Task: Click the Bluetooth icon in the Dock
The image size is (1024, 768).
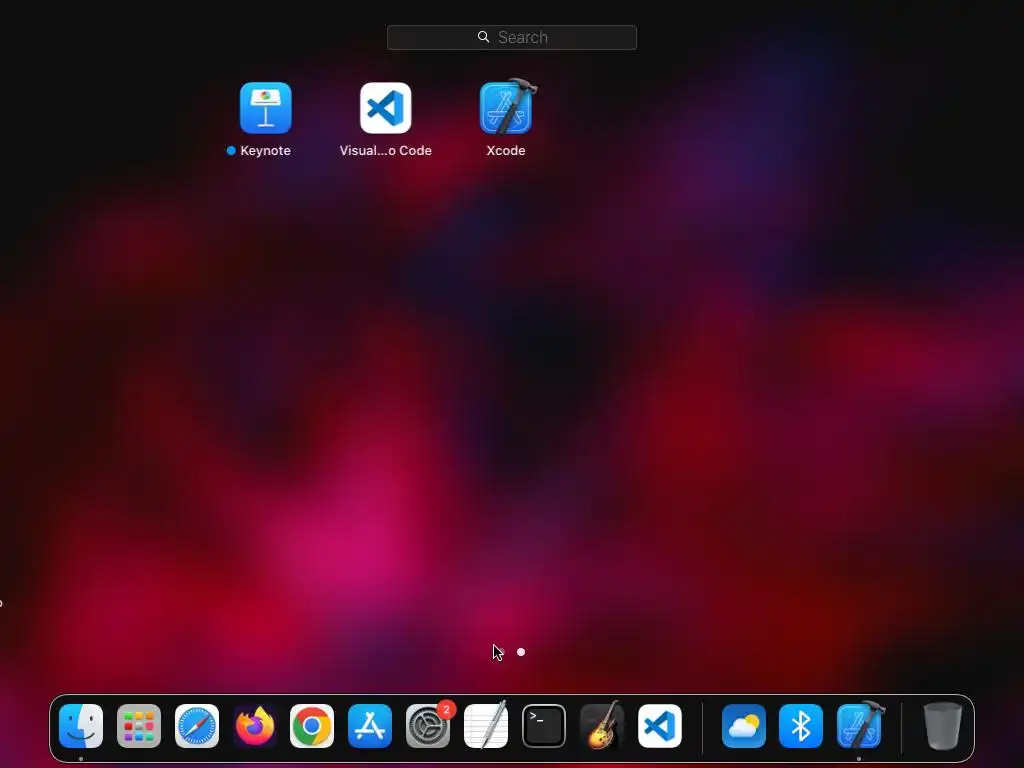Action: click(x=801, y=726)
